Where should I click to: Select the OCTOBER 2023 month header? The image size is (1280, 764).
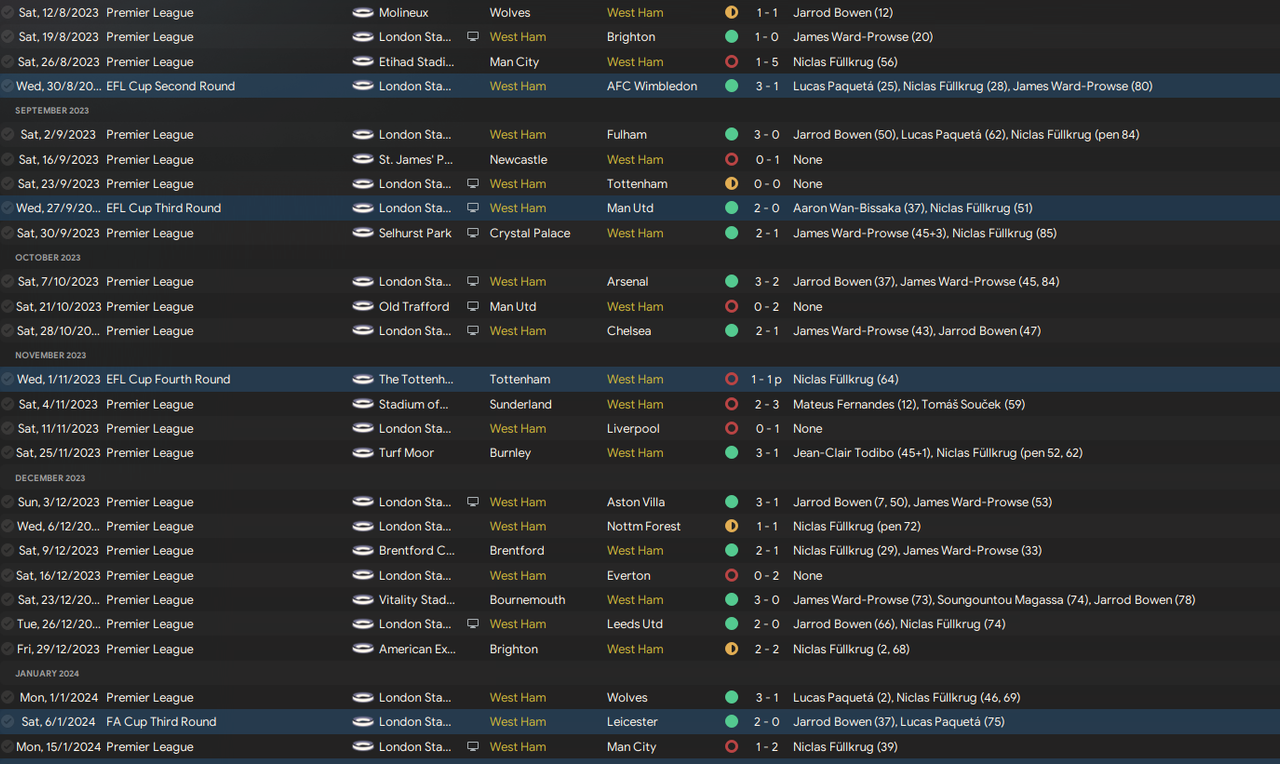coord(49,258)
